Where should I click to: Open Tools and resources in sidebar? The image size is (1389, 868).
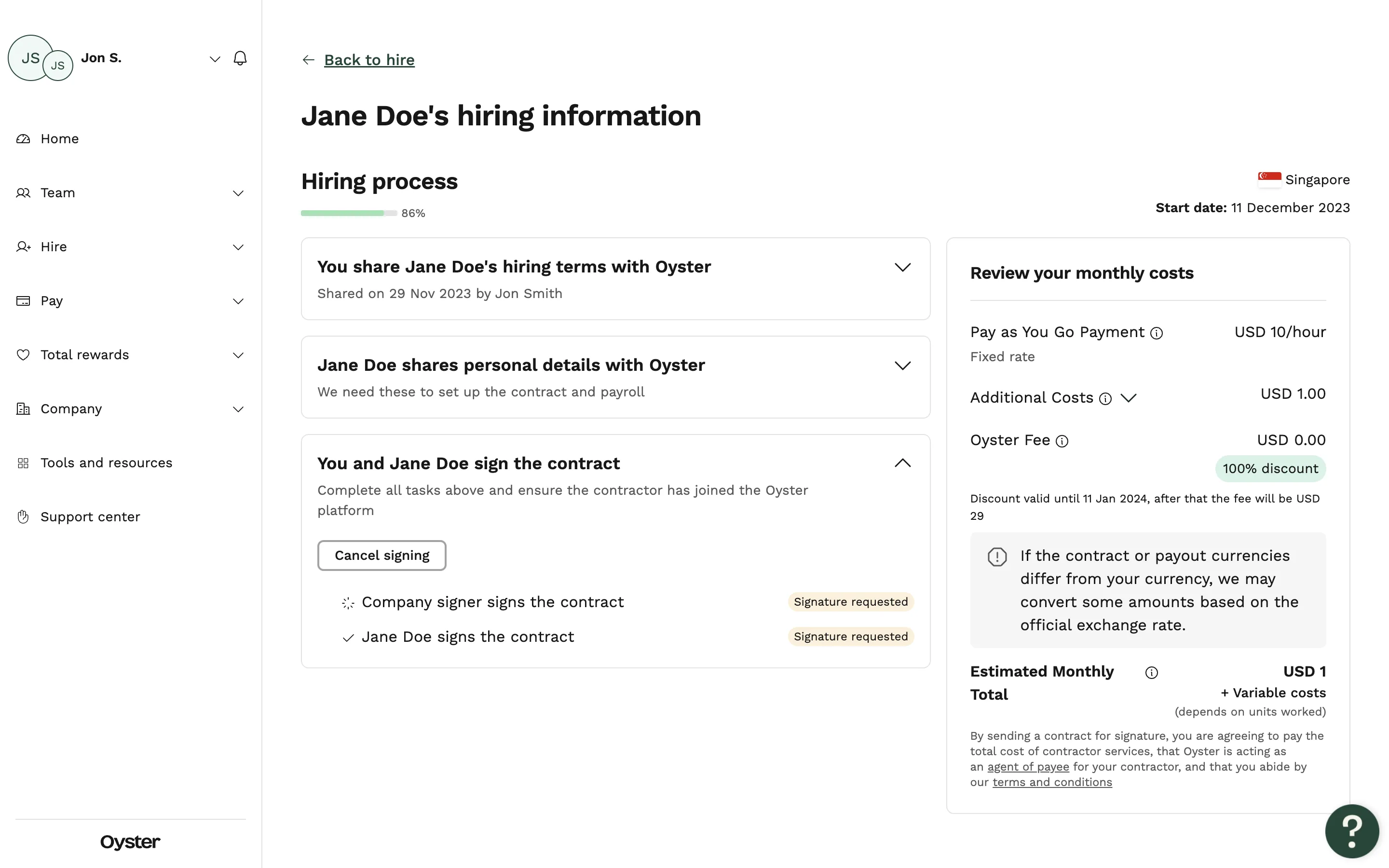click(x=106, y=463)
